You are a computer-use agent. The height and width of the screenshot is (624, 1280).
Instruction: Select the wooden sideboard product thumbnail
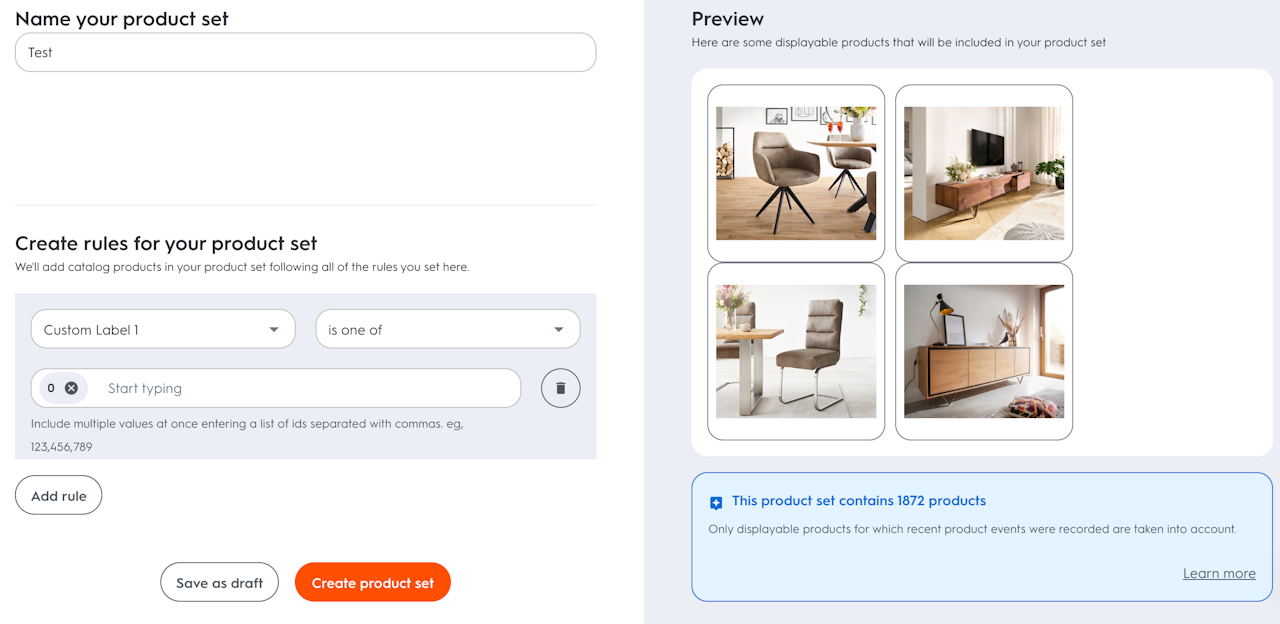tap(984, 351)
